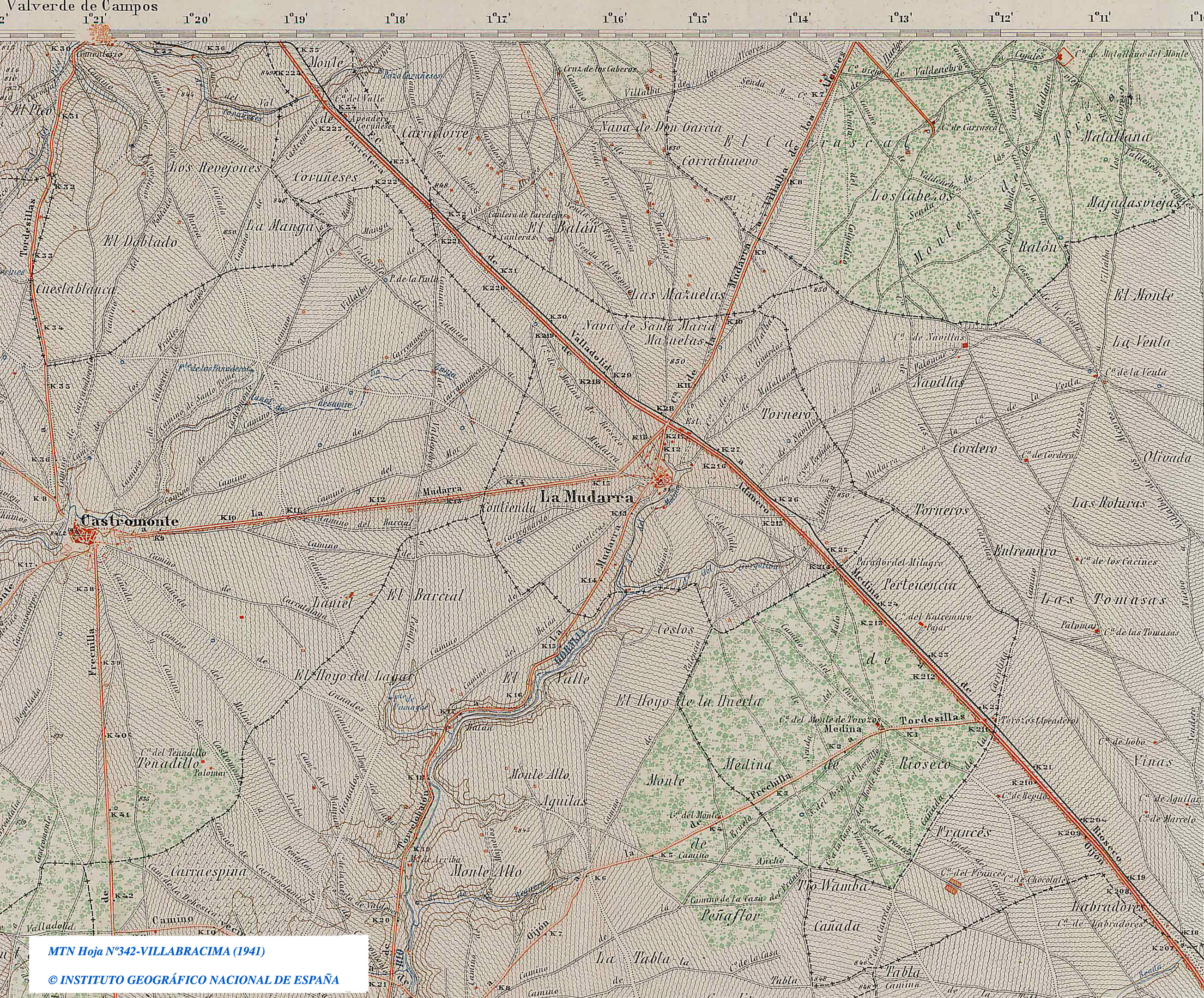Image resolution: width=1204 pixels, height=998 pixels.
Task: Click the bold La Mudarra town label
Action: (587, 498)
